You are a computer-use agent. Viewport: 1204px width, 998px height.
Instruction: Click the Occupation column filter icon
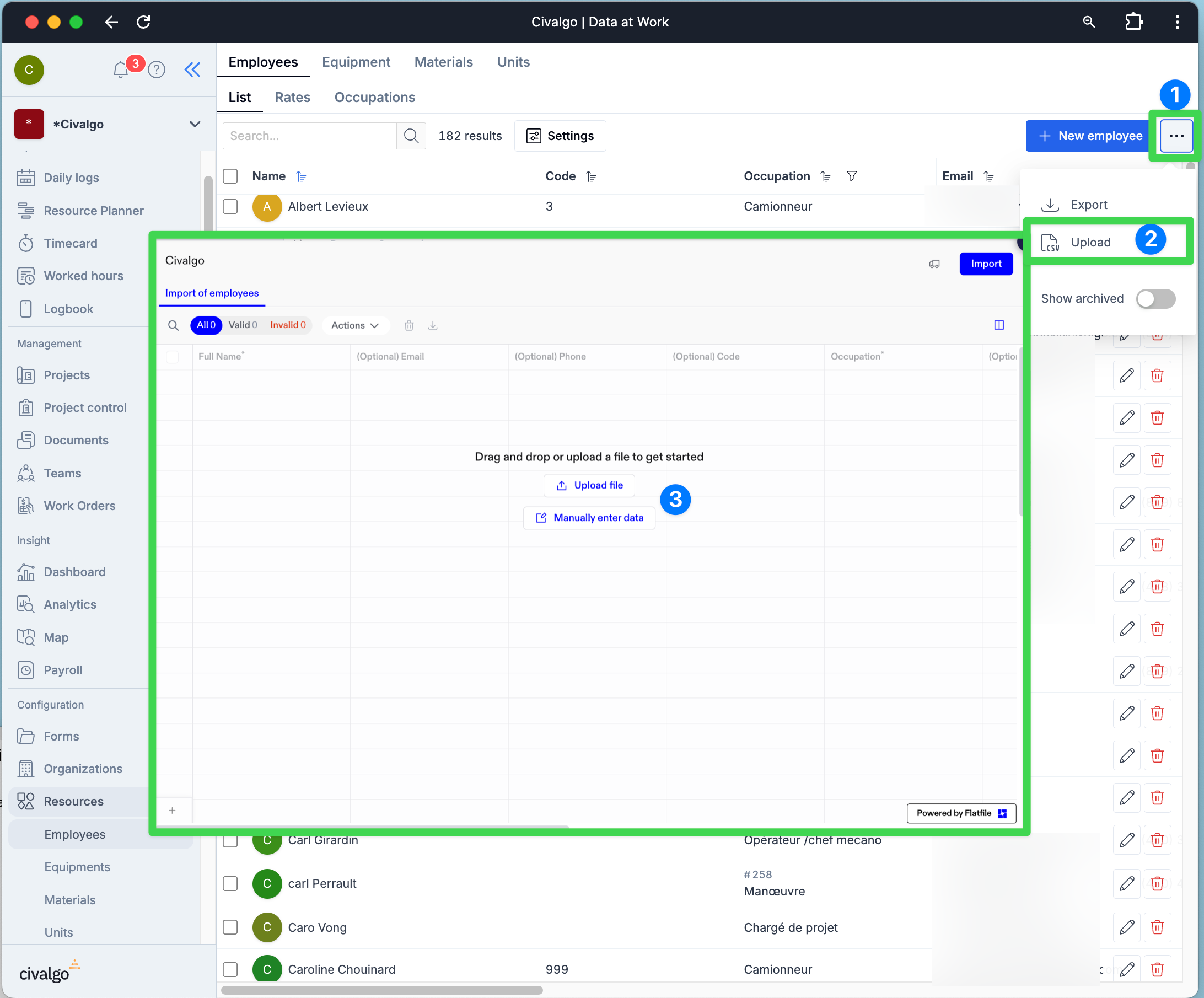[x=851, y=176]
